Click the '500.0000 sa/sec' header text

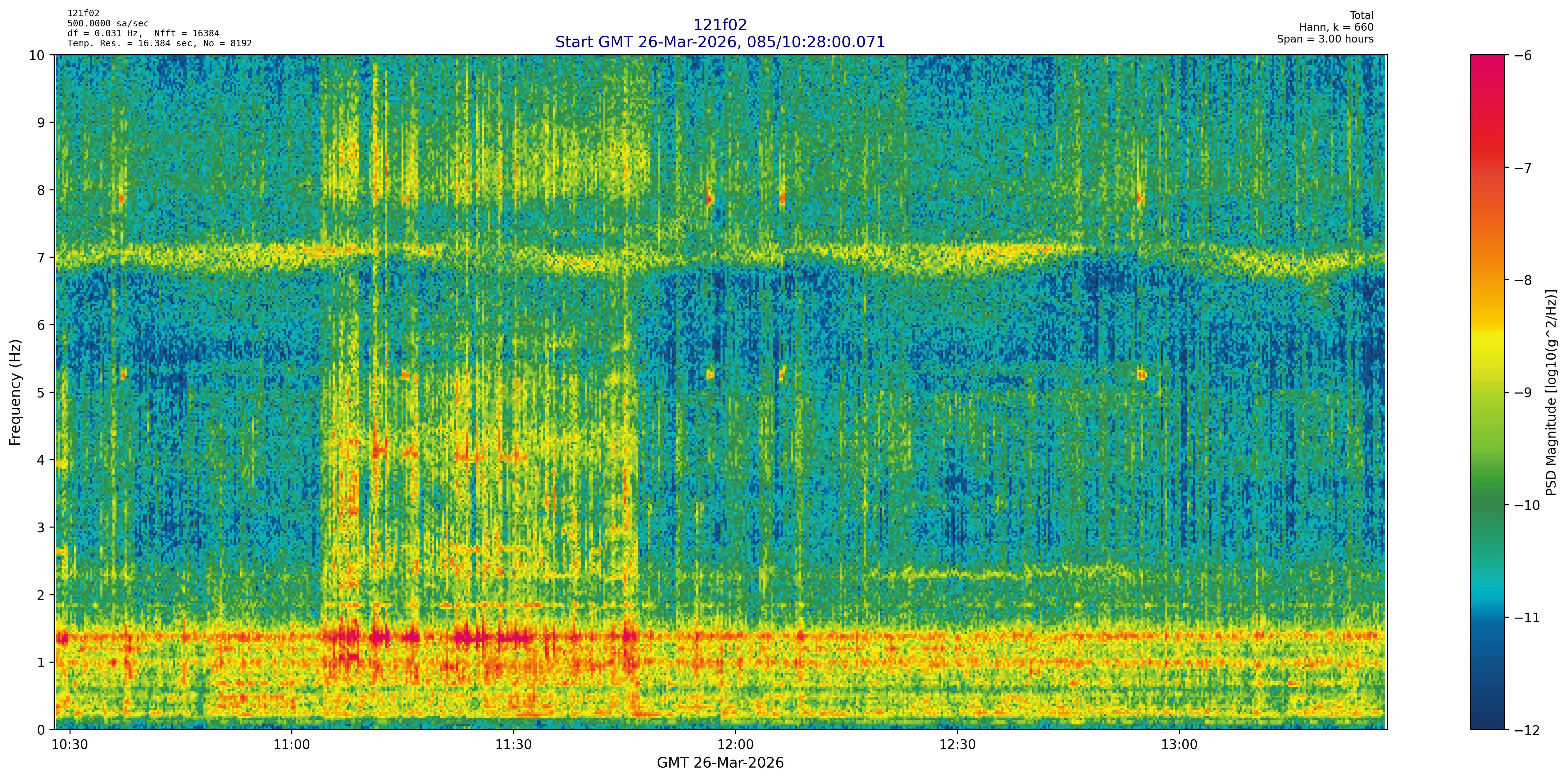pyautogui.click(x=108, y=24)
